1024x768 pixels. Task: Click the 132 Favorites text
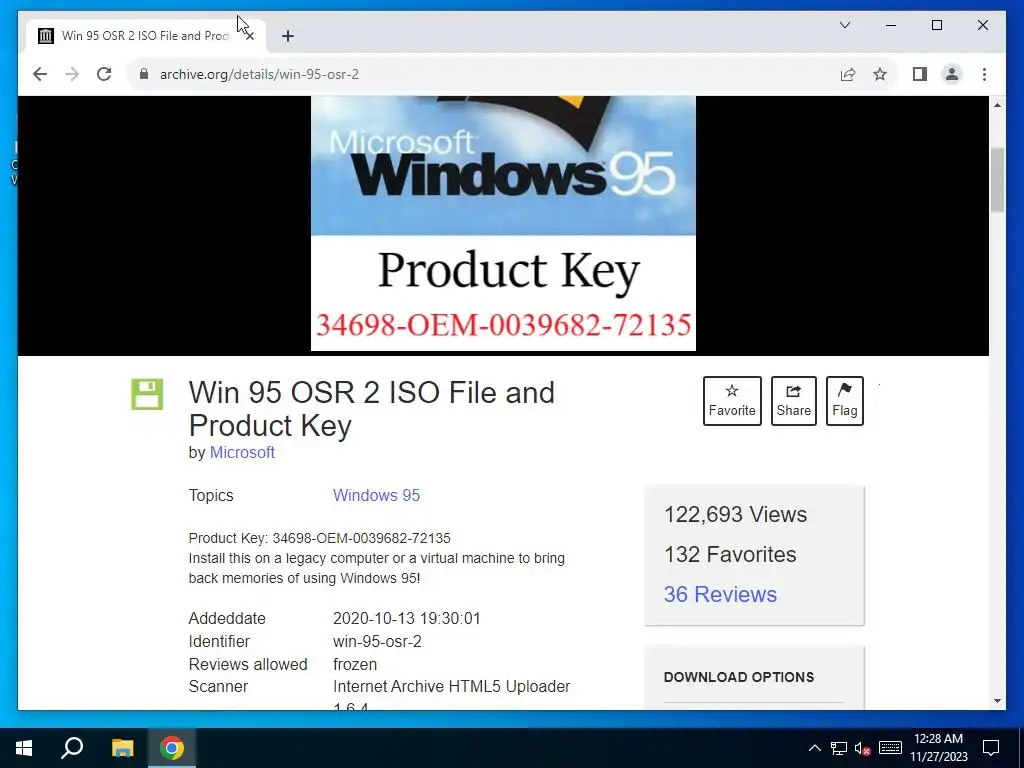(x=730, y=554)
